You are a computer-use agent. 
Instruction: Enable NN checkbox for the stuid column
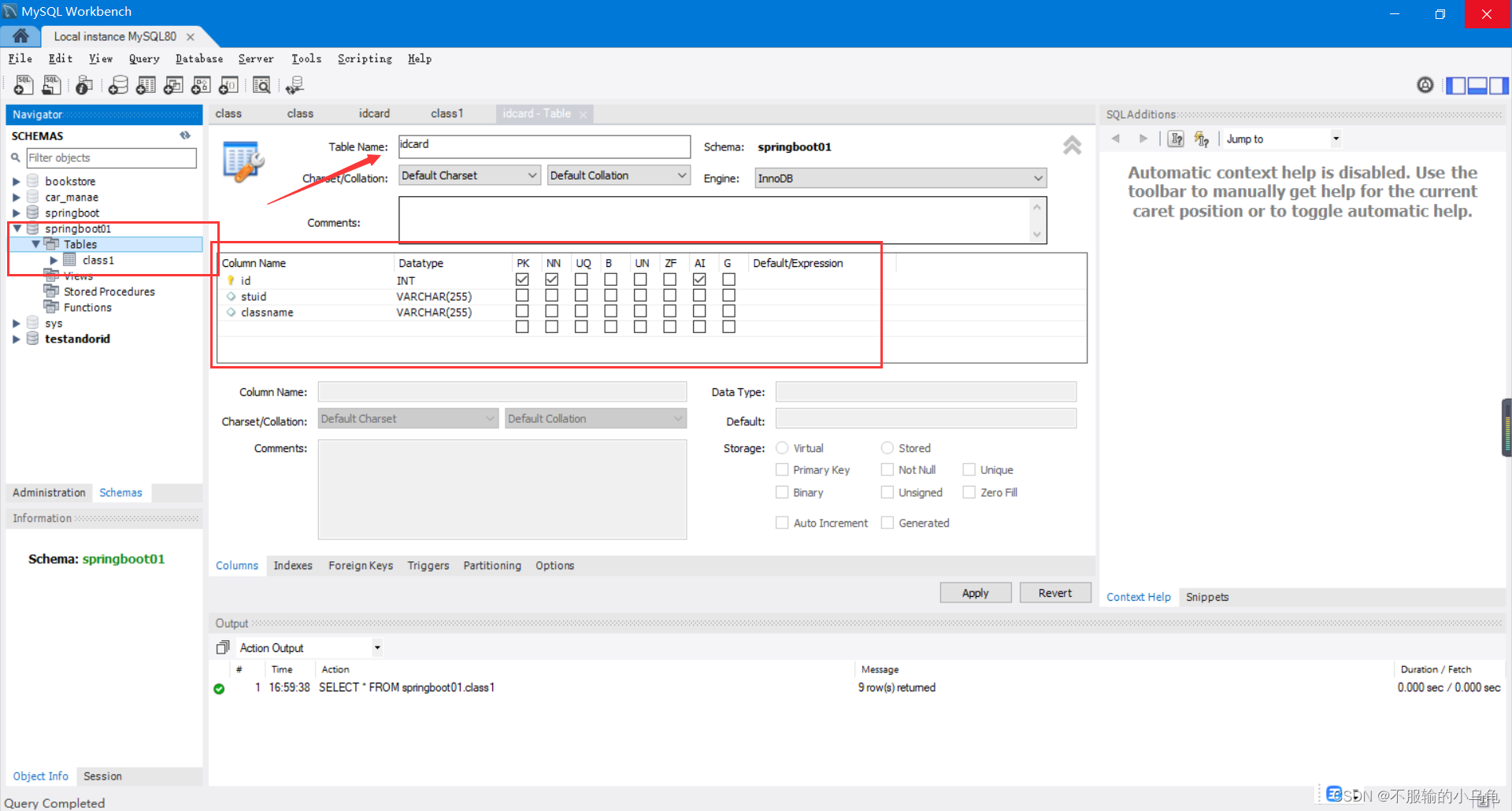pos(552,295)
